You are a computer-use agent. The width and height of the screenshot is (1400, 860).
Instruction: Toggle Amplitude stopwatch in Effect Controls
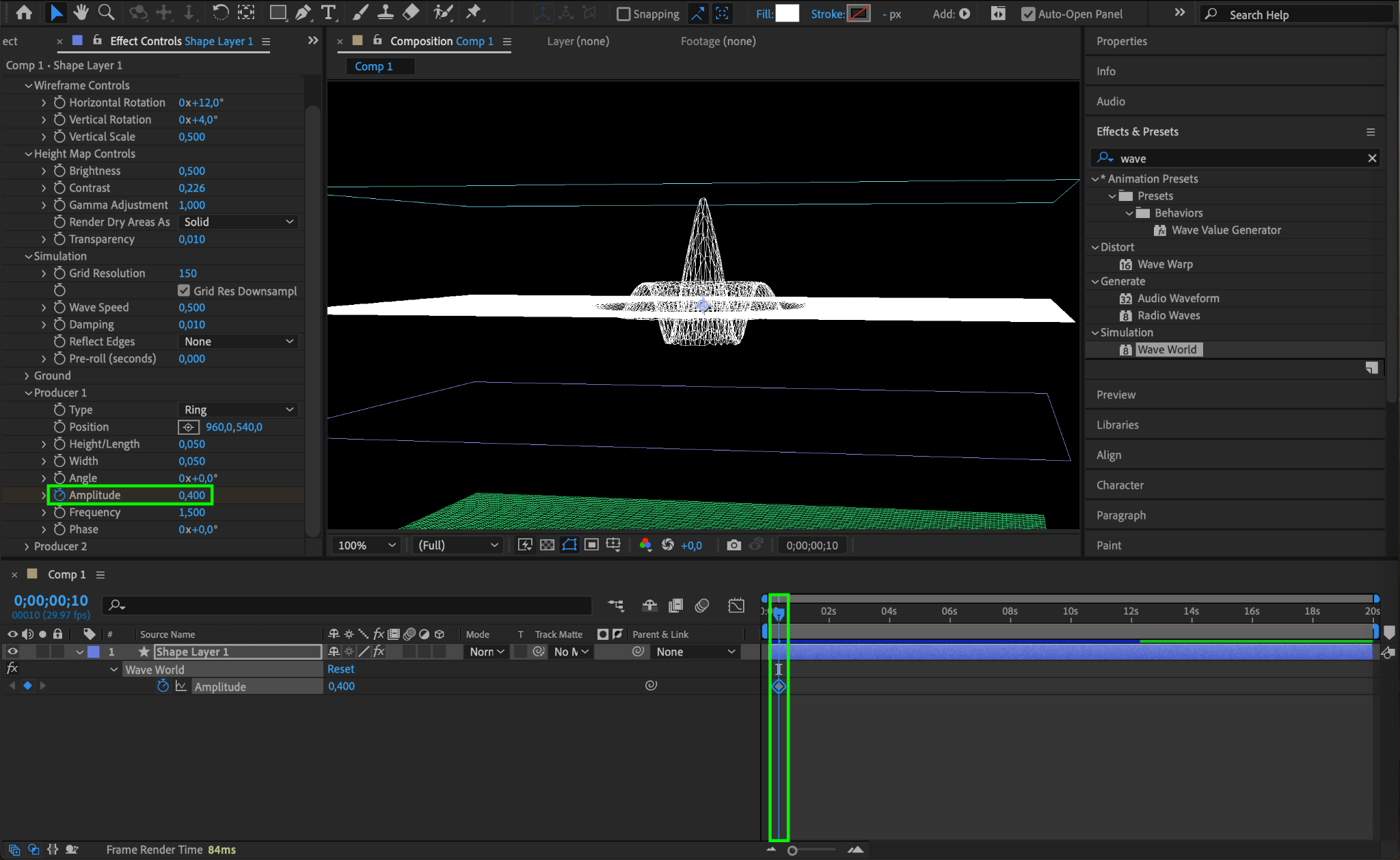59,495
